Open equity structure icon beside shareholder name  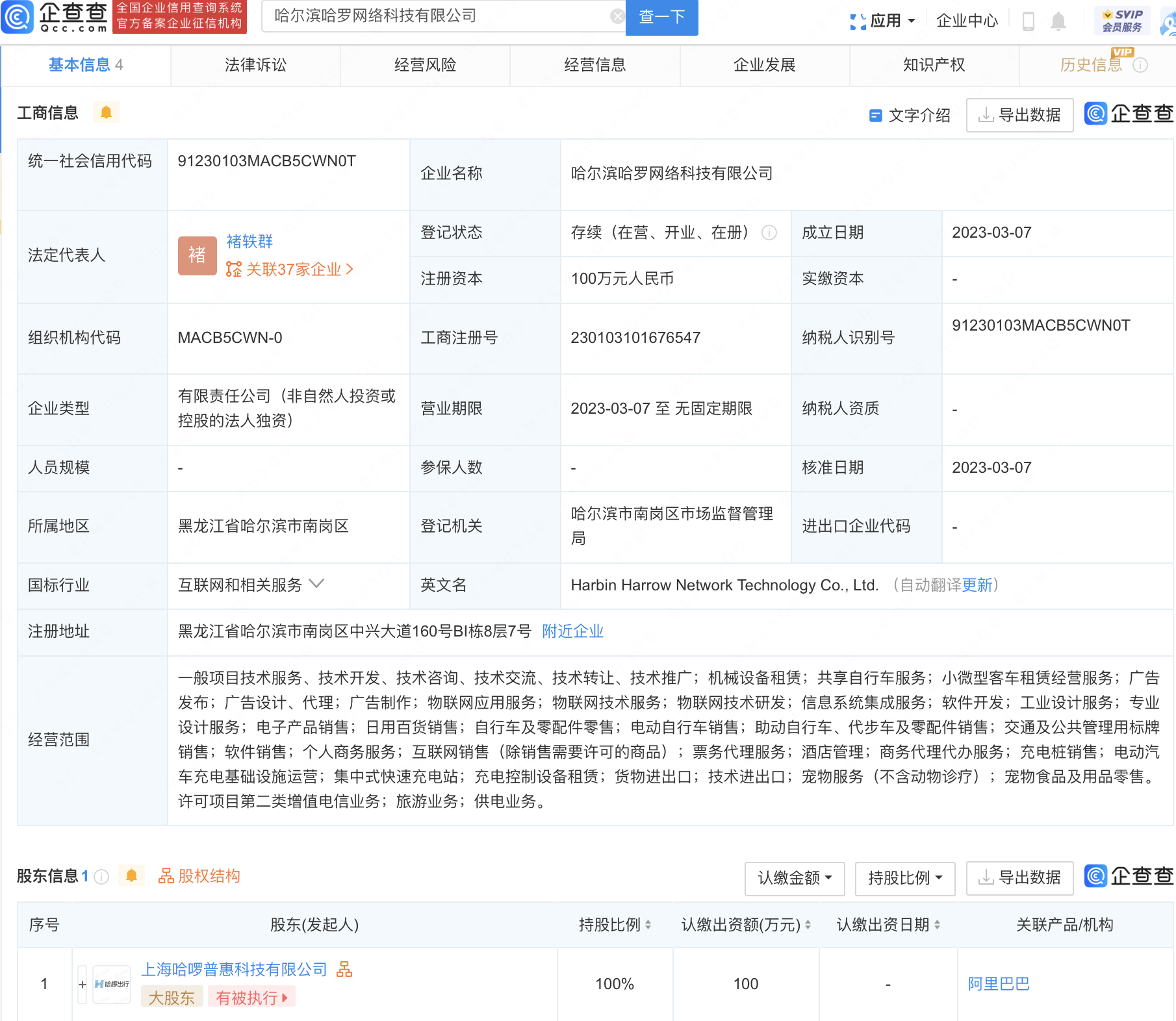pos(344,969)
